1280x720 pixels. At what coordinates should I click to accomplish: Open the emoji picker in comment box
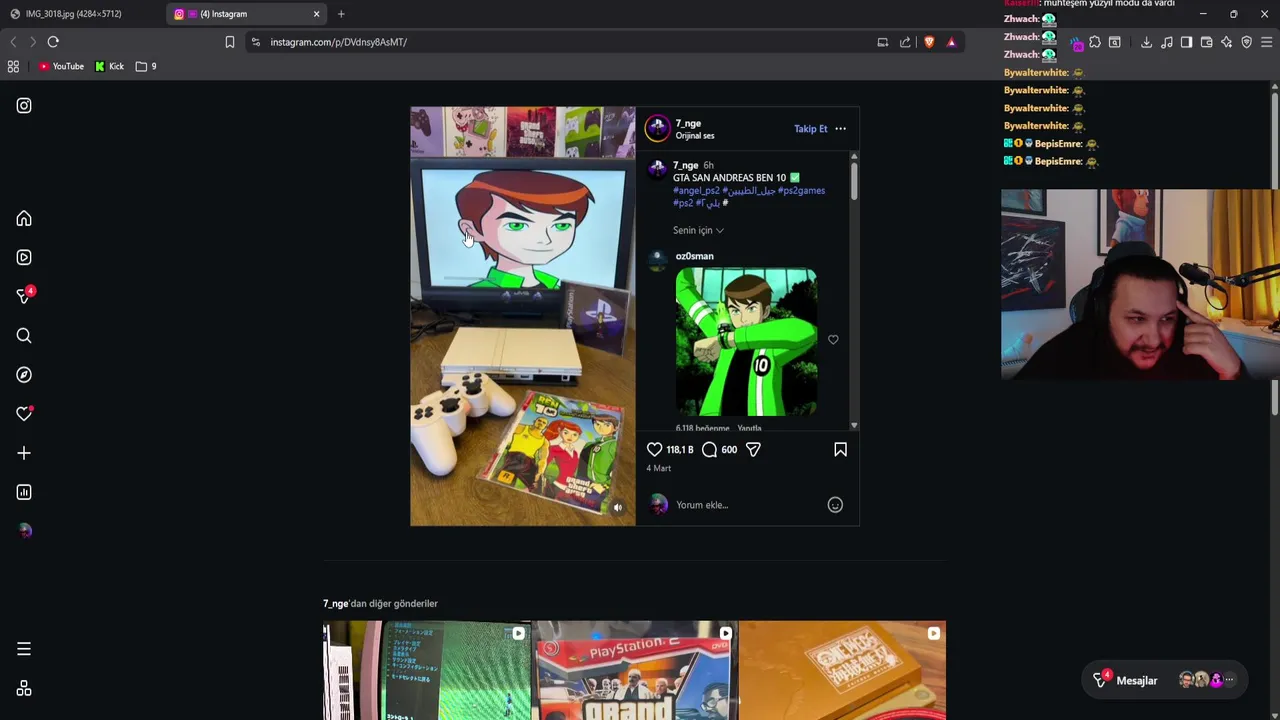pyautogui.click(x=835, y=505)
